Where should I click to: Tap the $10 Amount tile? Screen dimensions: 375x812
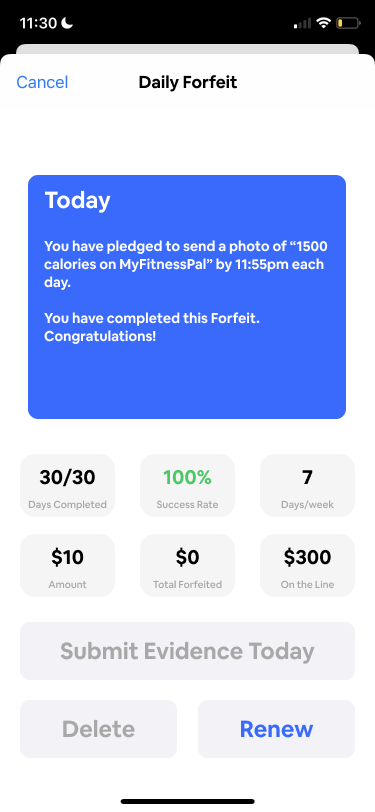[67, 565]
